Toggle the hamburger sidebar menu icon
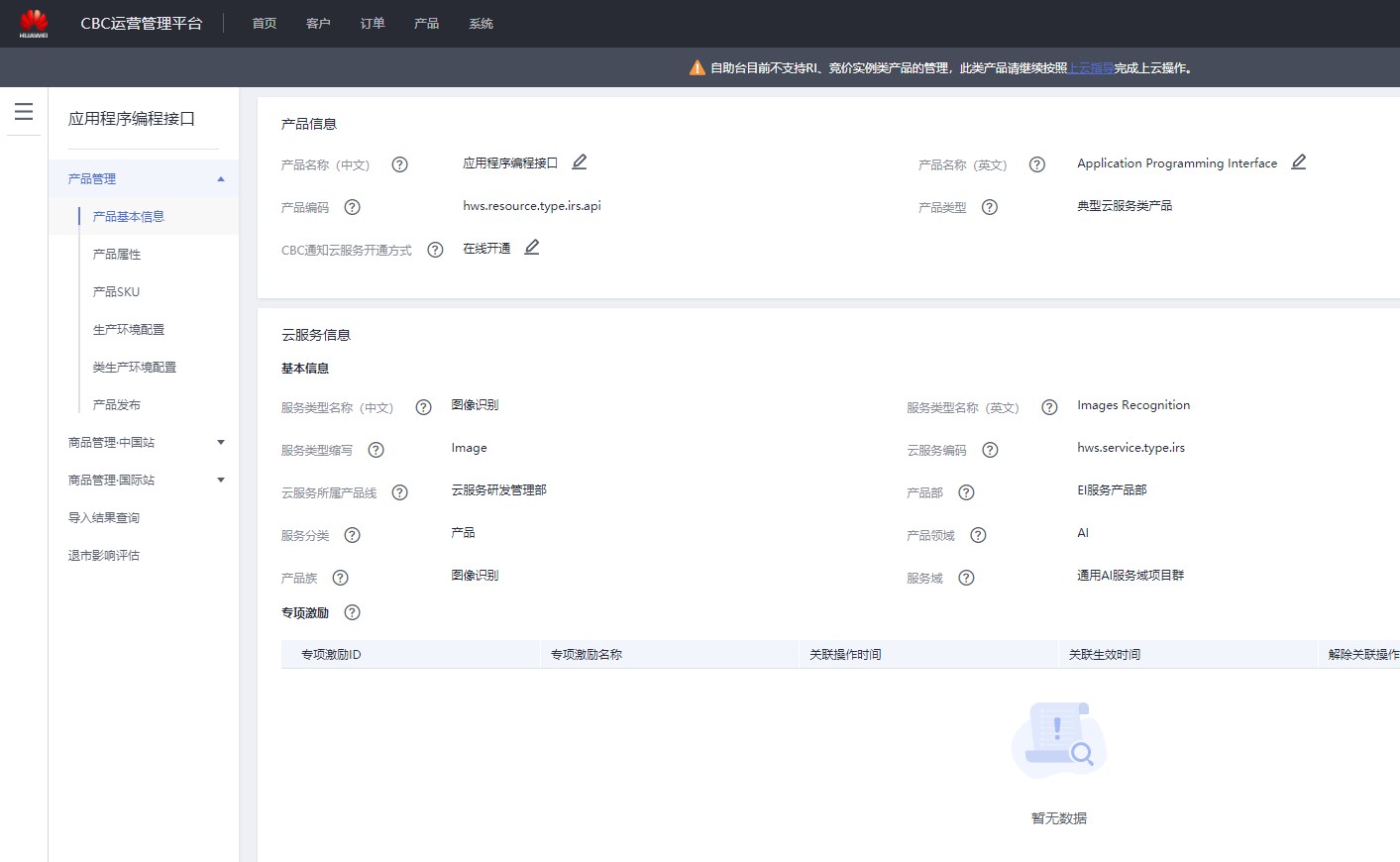The image size is (1400, 862). [x=24, y=112]
